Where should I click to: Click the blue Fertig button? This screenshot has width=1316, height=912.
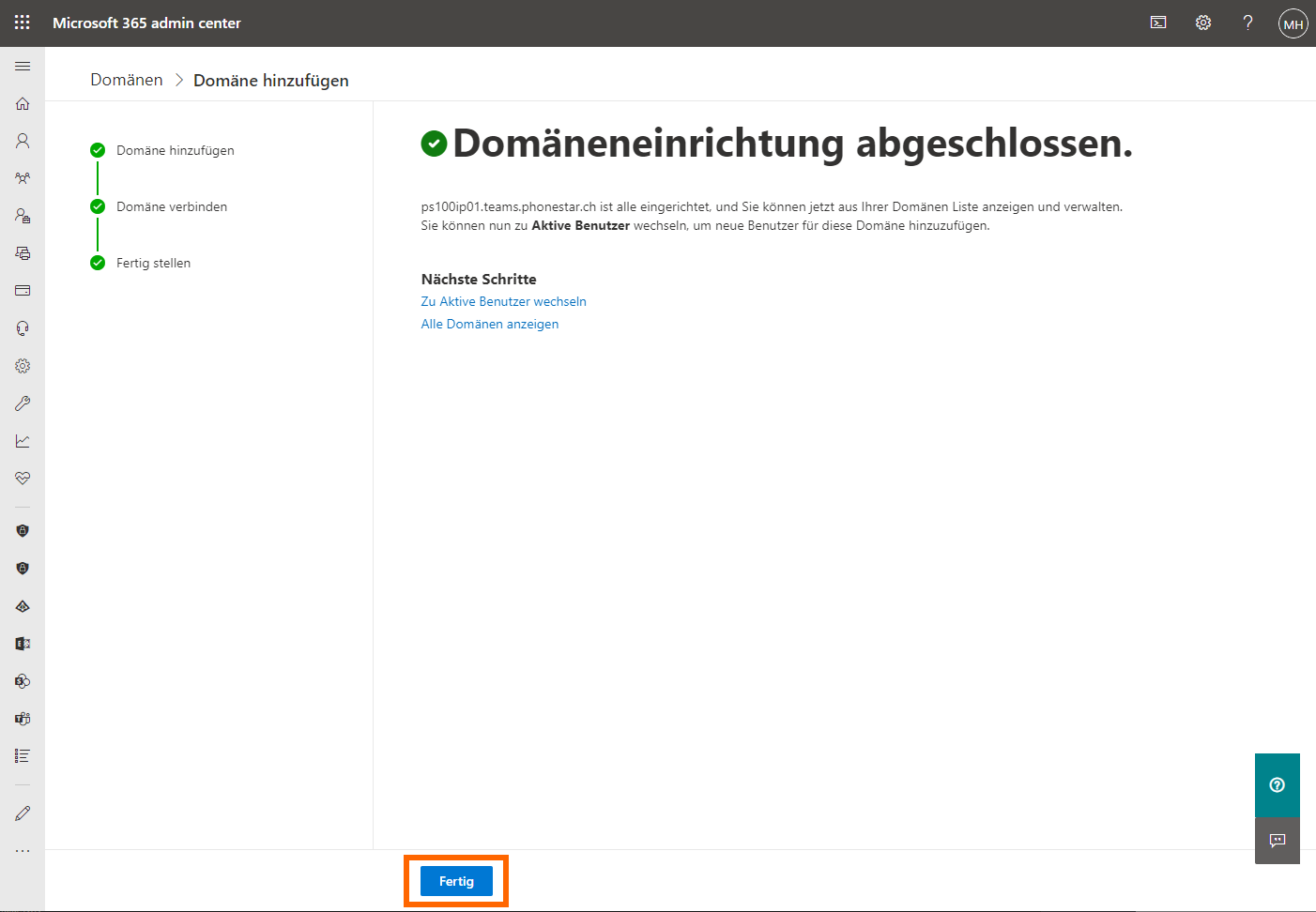tap(456, 881)
